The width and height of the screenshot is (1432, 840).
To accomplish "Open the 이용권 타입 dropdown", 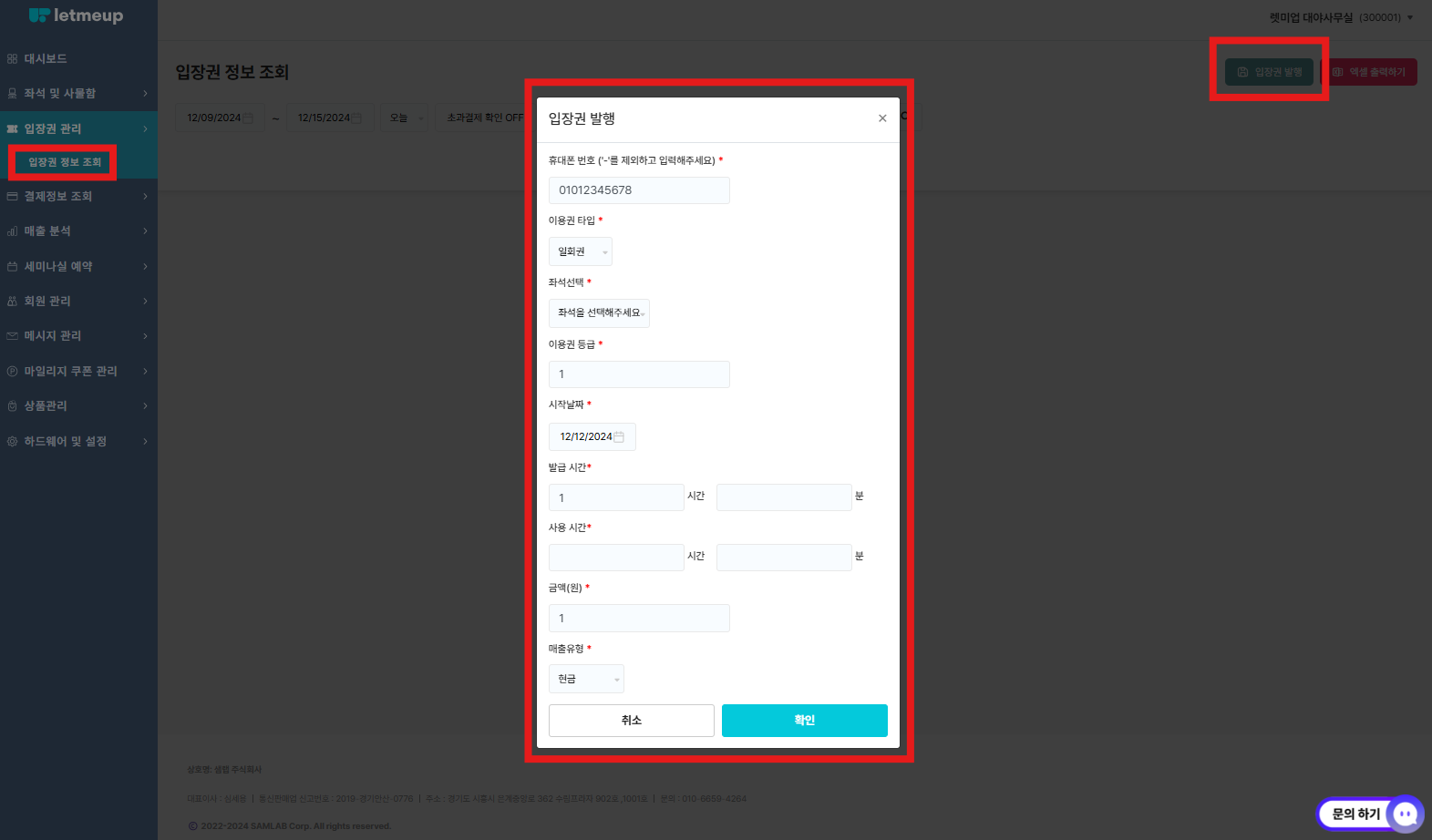I will 581,251.
